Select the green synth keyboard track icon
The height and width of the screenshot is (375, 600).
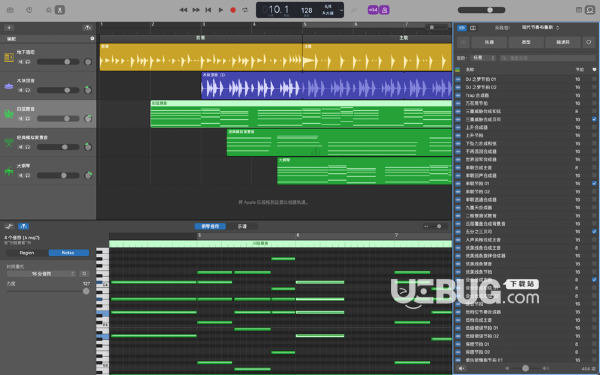(x=9, y=114)
